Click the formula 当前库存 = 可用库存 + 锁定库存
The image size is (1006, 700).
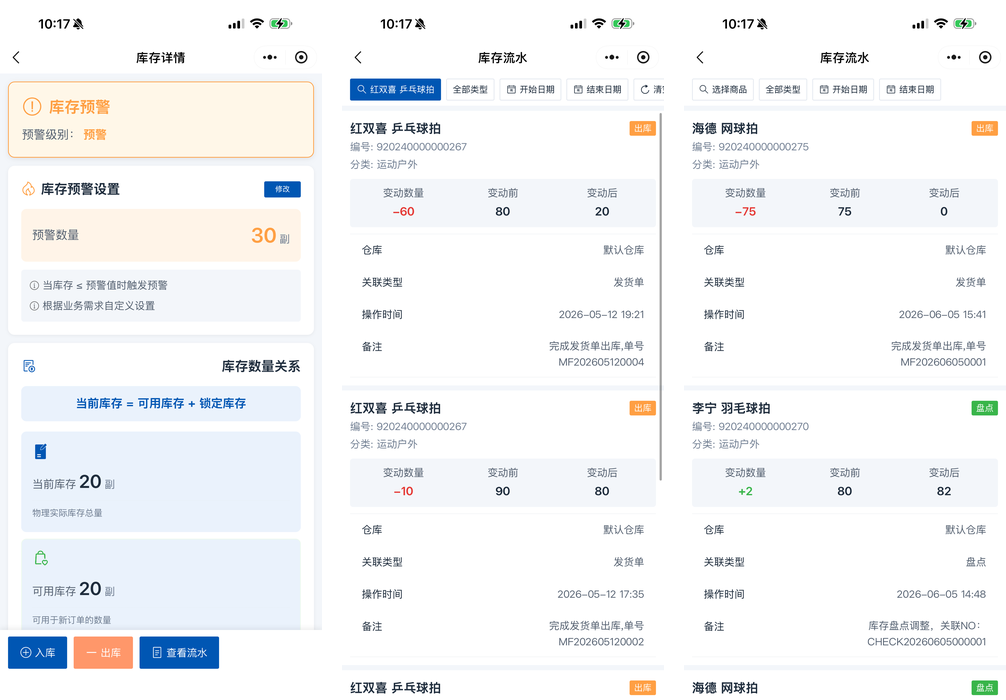point(161,404)
